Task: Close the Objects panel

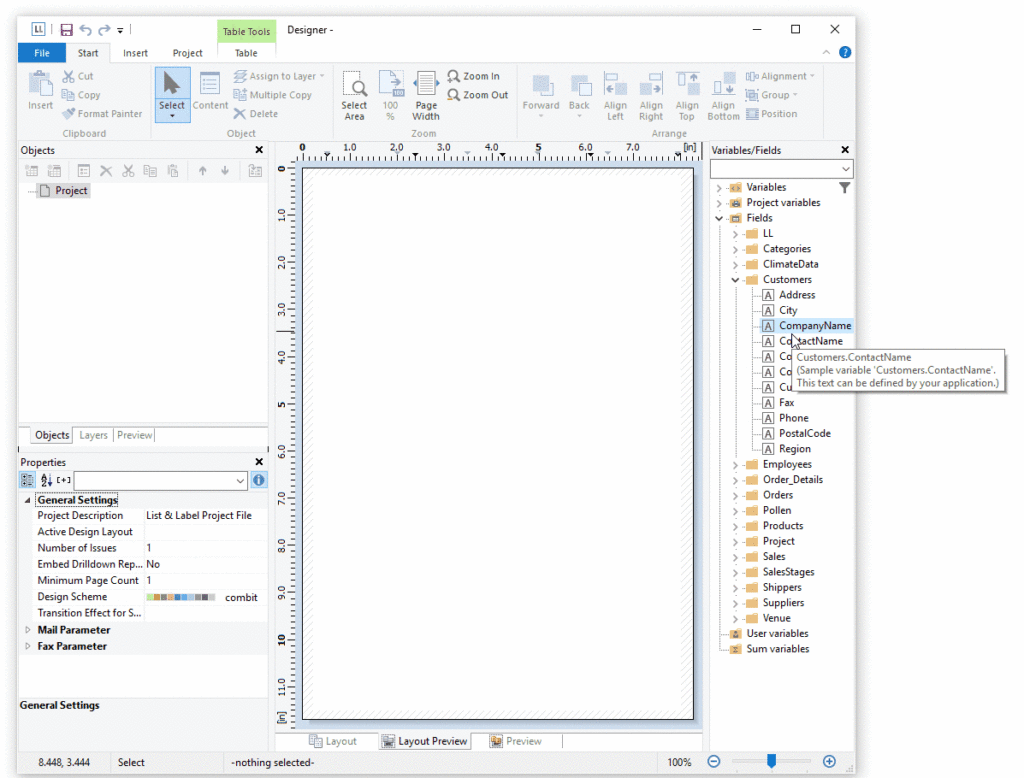Action: [259, 150]
